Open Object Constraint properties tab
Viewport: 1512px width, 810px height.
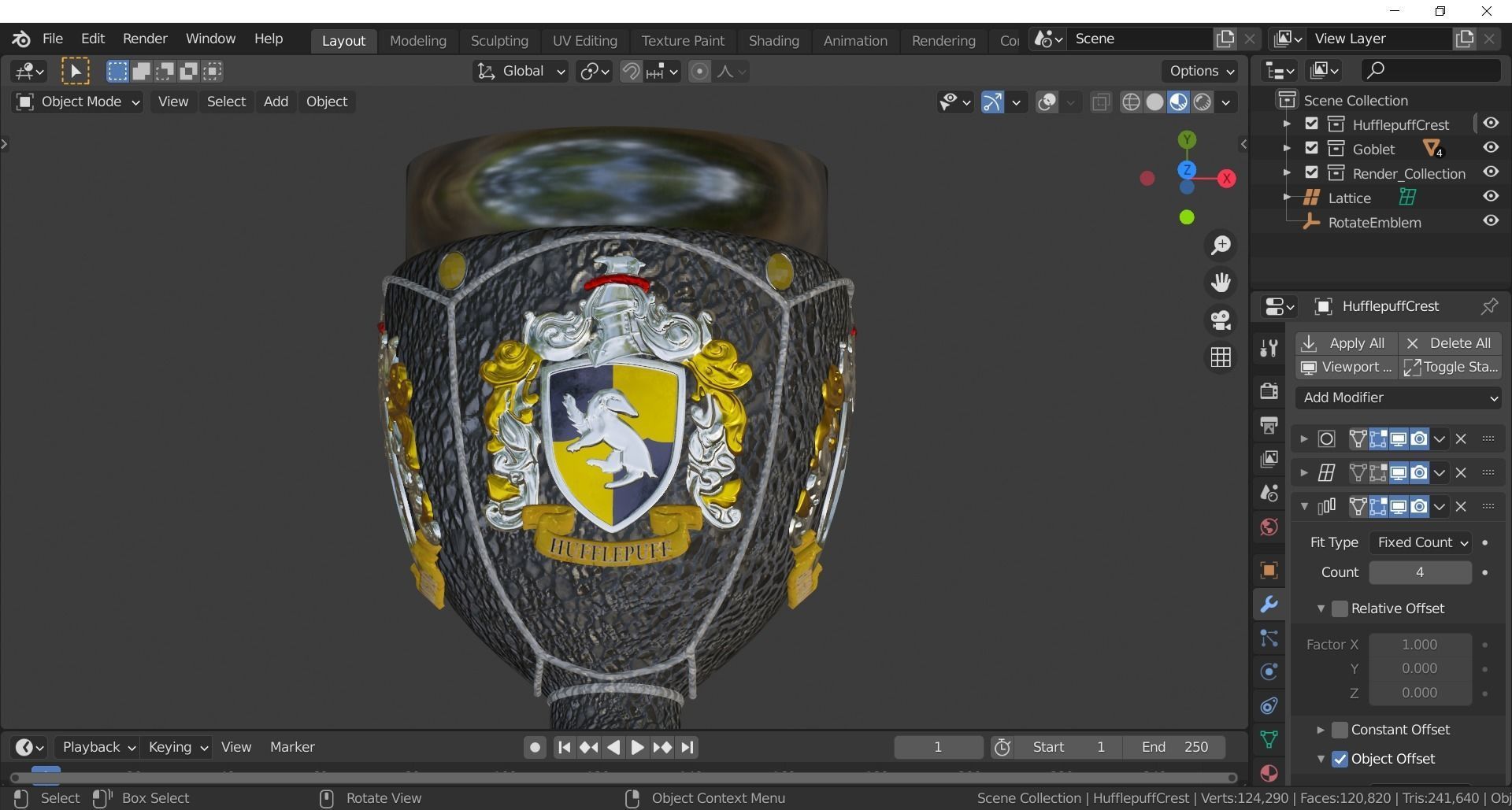(x=1269, y=706)
